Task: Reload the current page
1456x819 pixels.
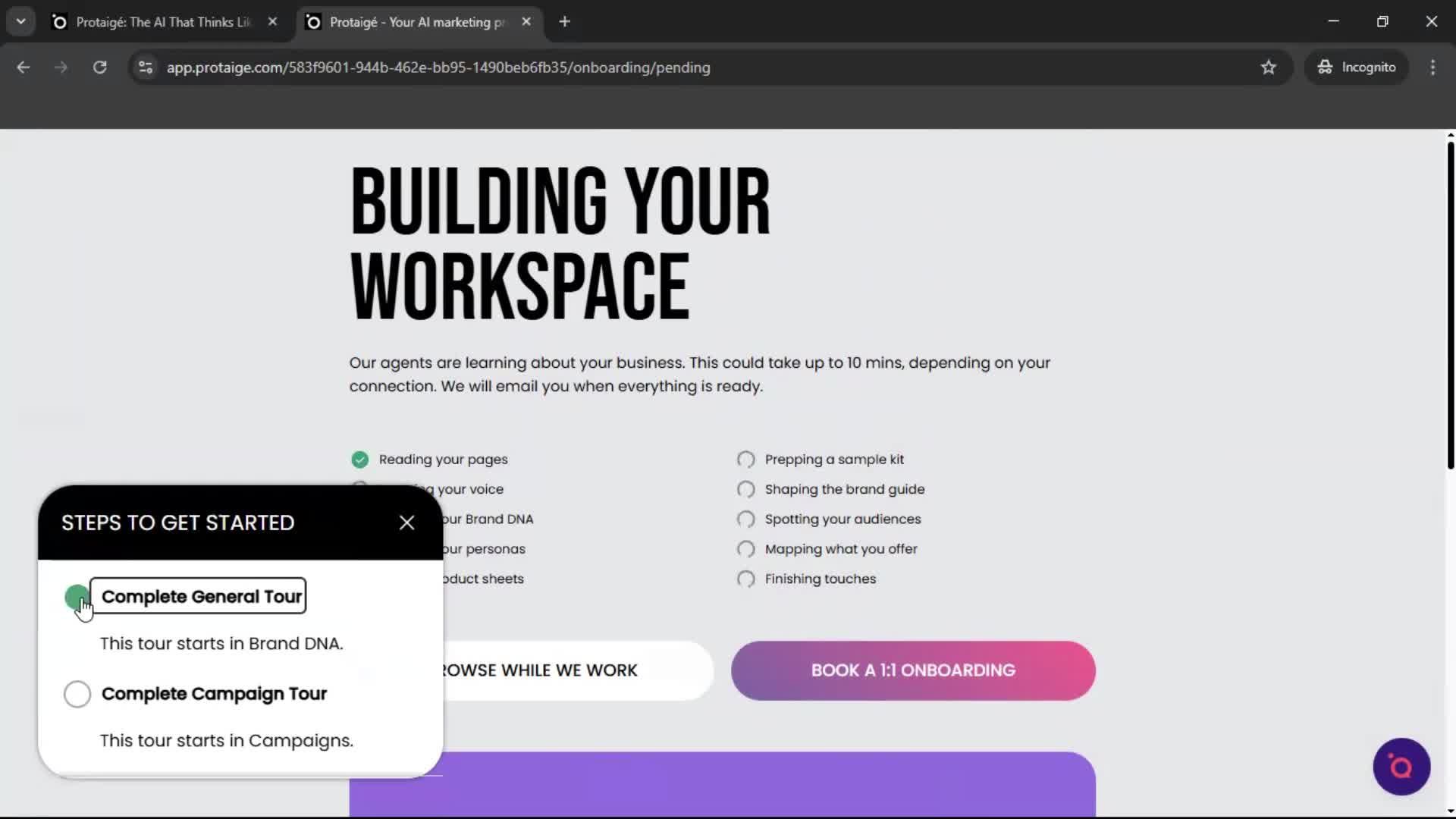Action: (x=99, y=67)
